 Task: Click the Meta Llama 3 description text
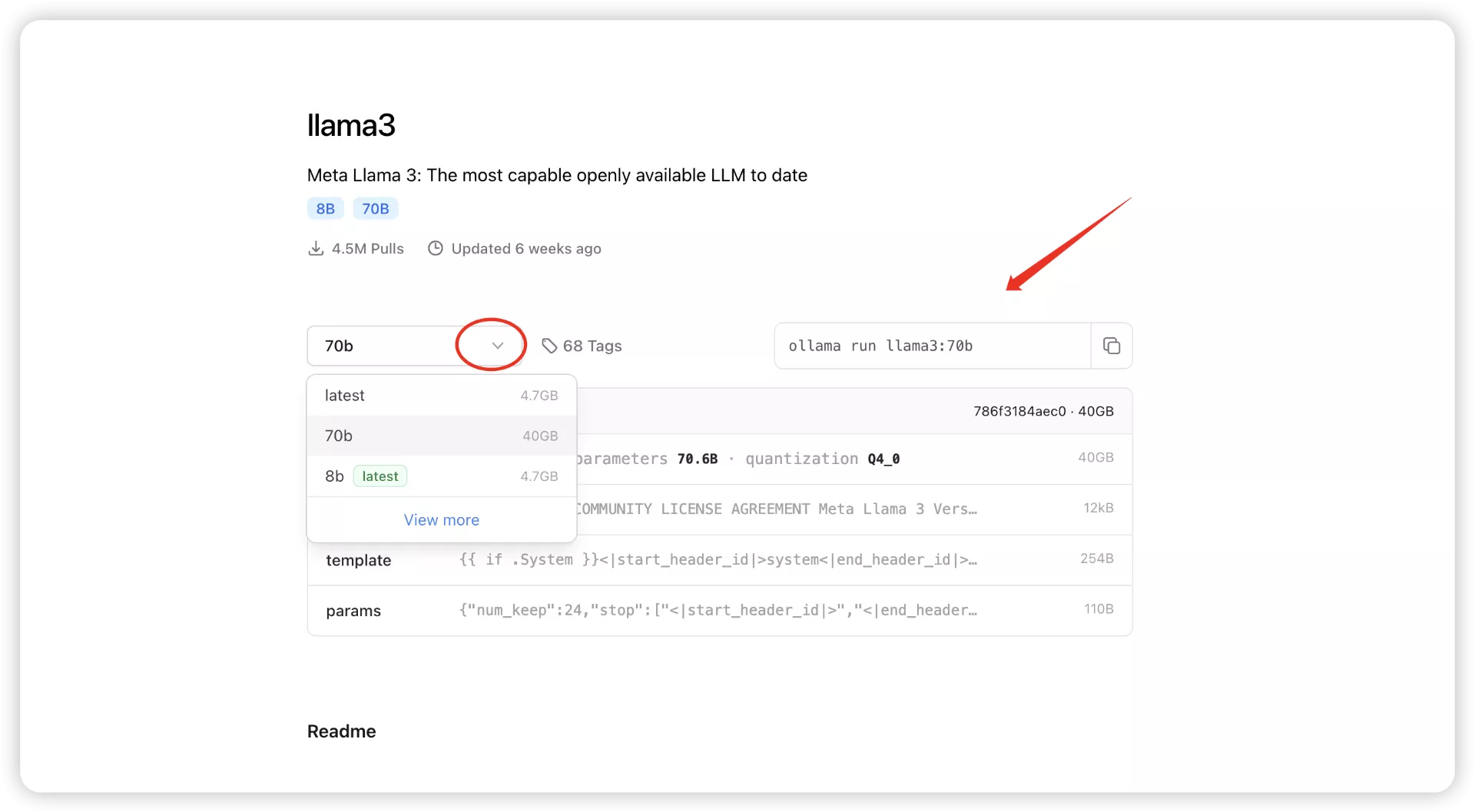click(x=557, y=175)
